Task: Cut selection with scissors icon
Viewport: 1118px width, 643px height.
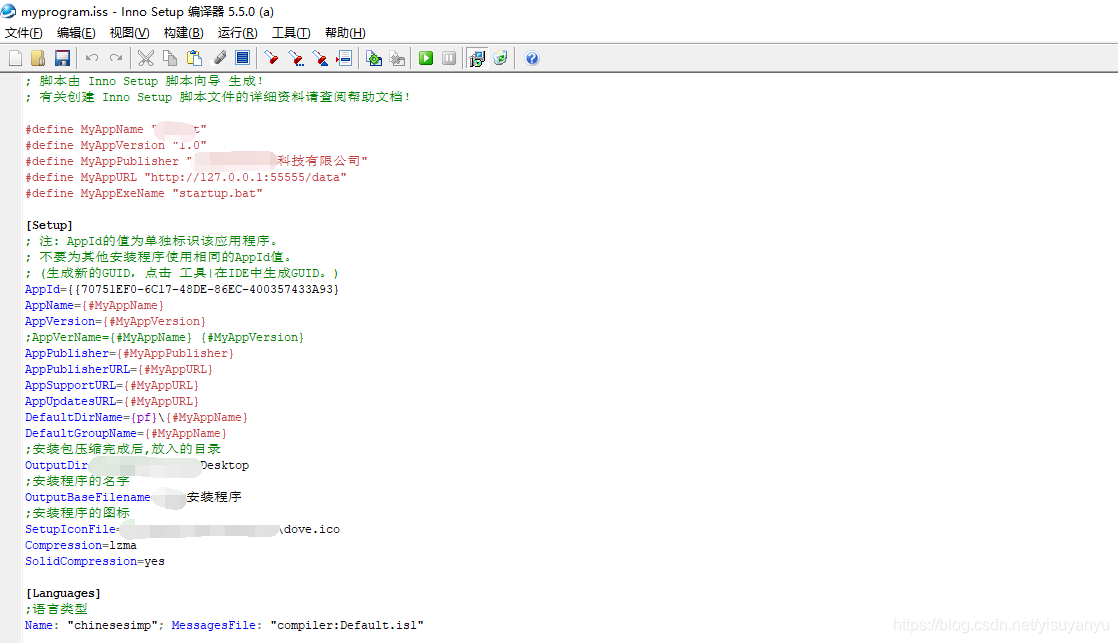Action: point(145,58)
